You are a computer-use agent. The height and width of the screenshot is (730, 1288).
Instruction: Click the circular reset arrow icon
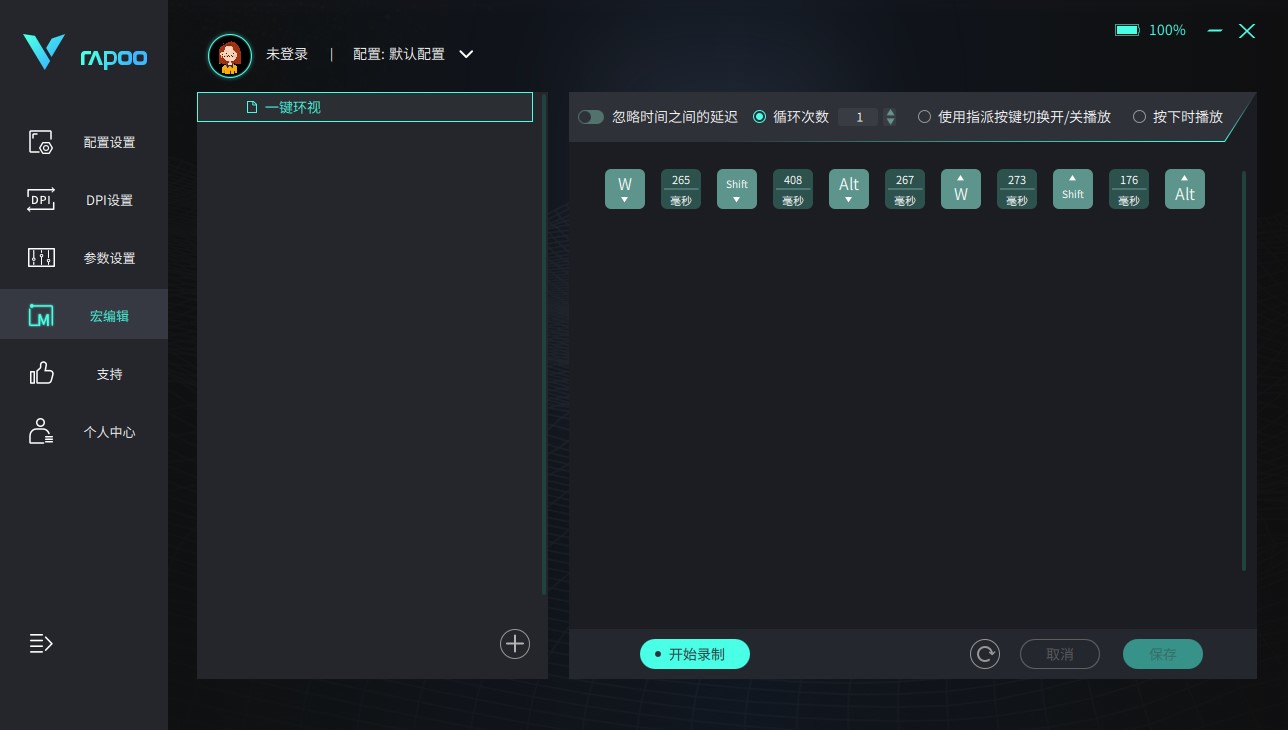click(985, 654)
